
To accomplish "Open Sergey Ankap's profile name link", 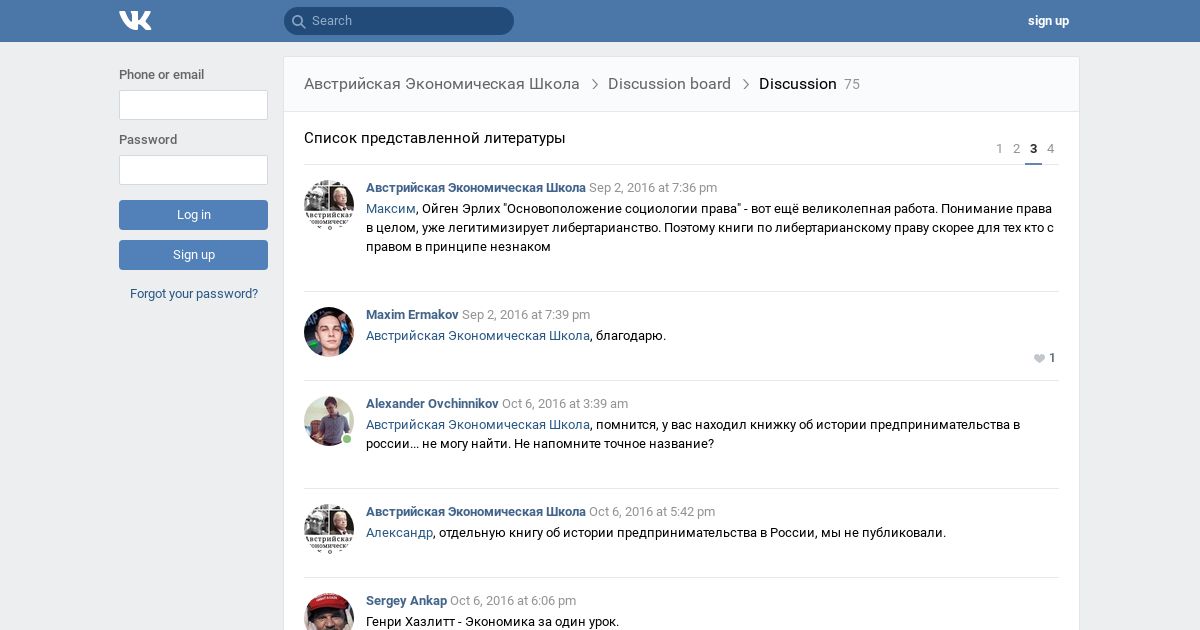I will click(406, 601).
